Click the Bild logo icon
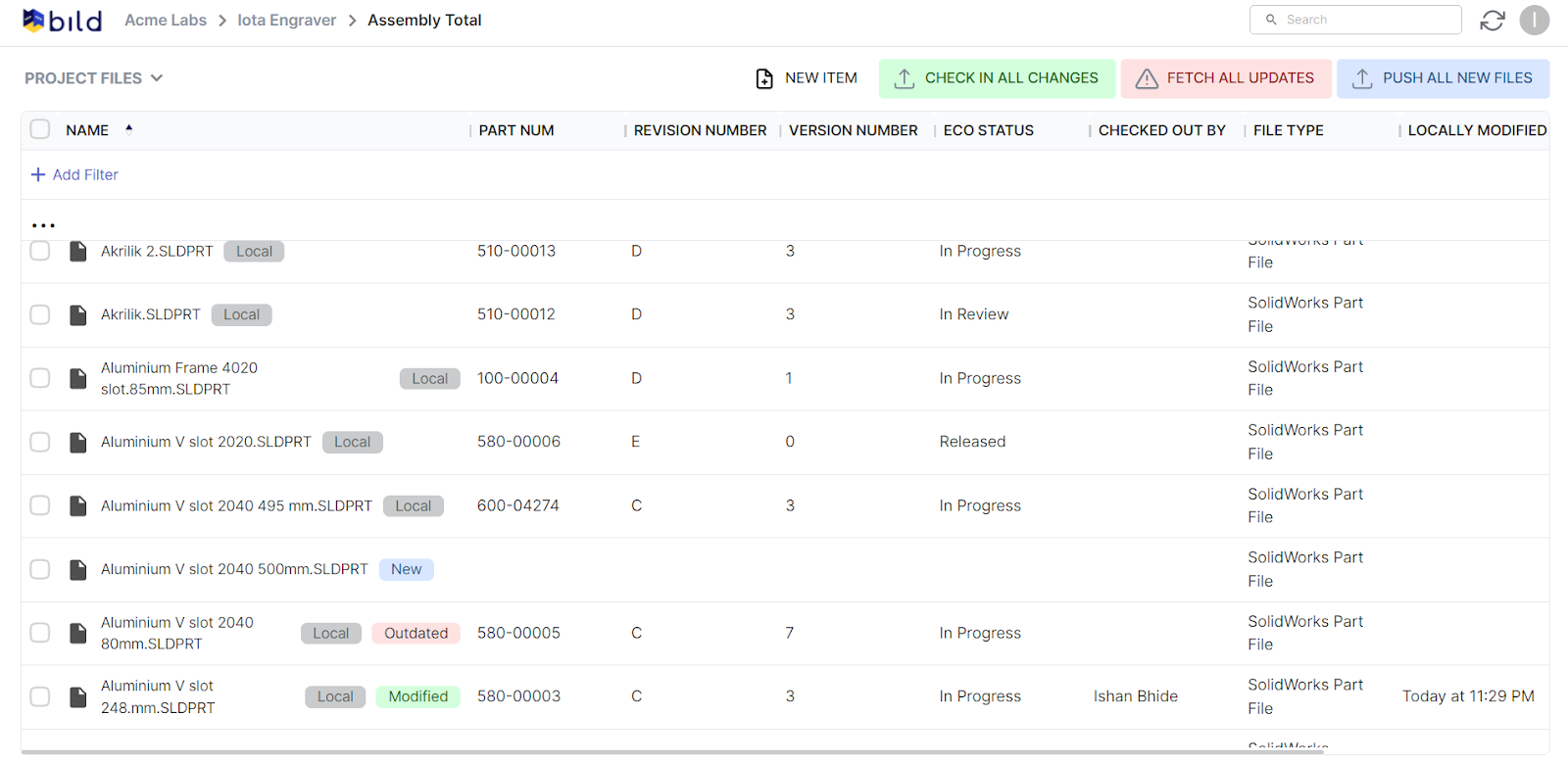 [x=34, y=21]
